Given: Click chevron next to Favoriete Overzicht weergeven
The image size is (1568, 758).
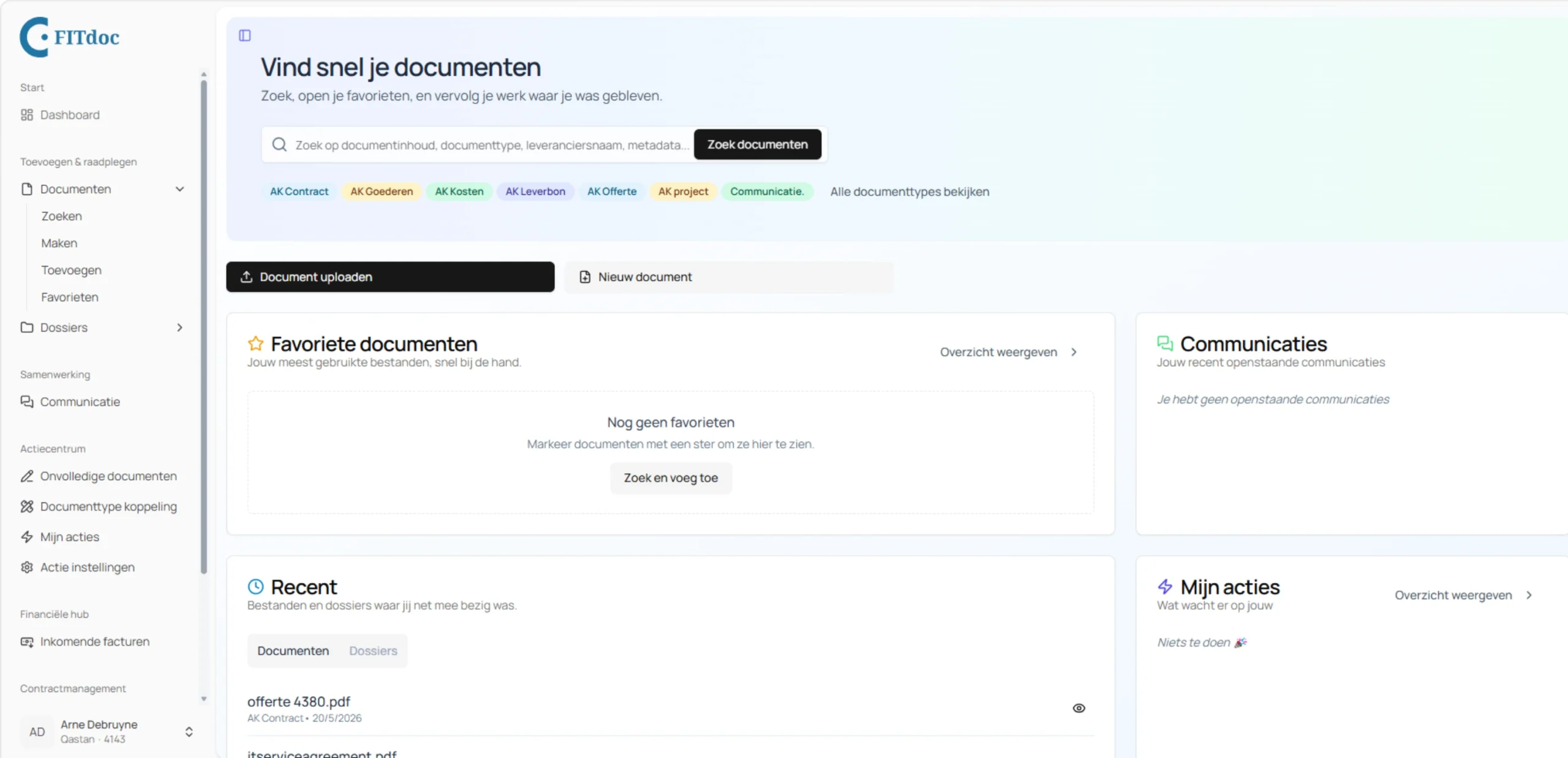Looking at the screenshot, I should [x=1074, y=352].
